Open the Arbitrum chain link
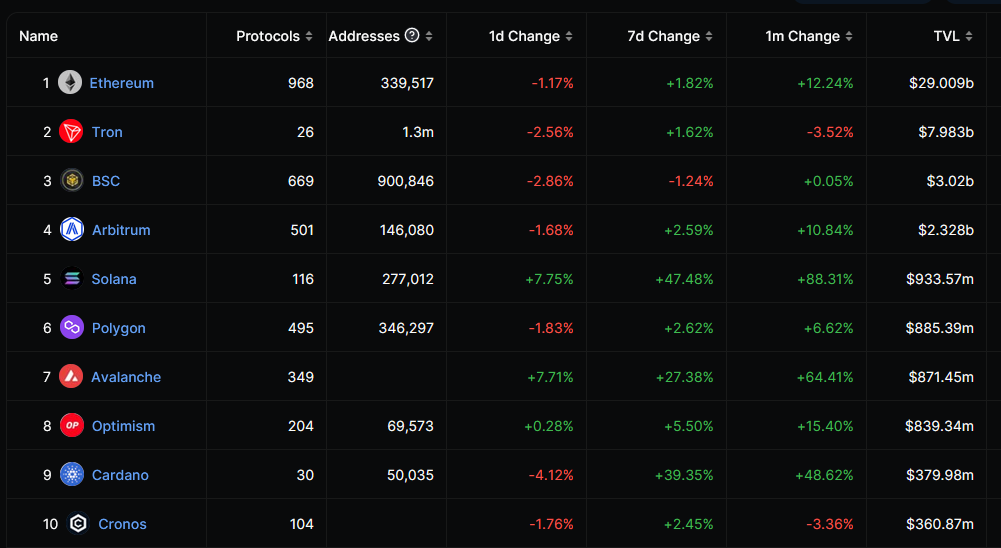The height and width of the screenshot is (548, 1001). click(121, 230)
